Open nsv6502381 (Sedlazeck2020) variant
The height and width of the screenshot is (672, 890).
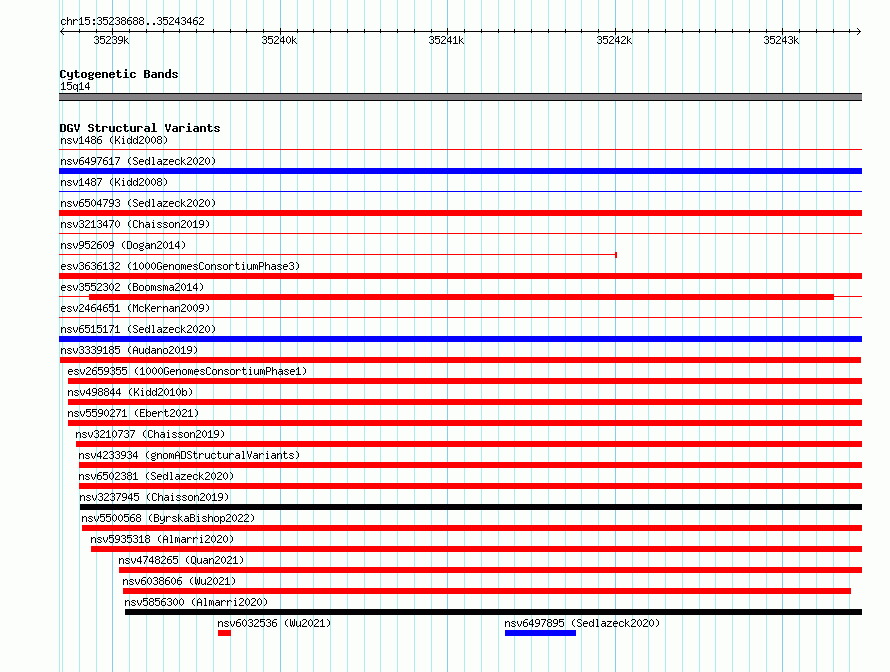tap(156, 476)
